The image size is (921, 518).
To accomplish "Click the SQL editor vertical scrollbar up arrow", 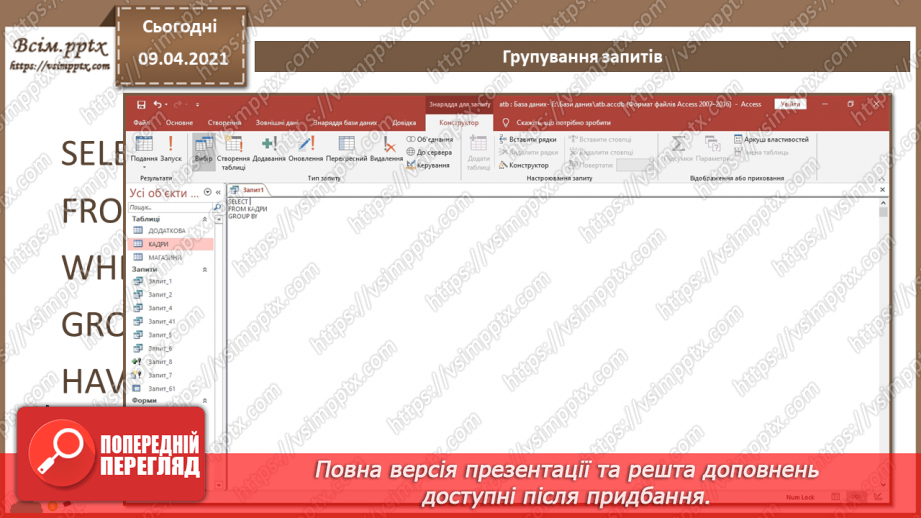I will click(x=883, y=203).
